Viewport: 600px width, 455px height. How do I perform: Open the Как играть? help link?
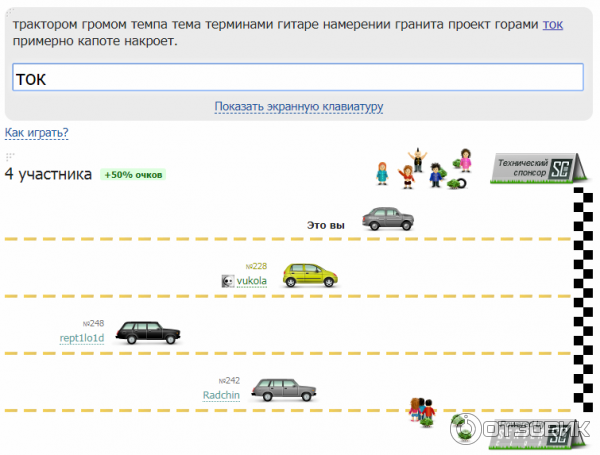(x=37, y=133)
